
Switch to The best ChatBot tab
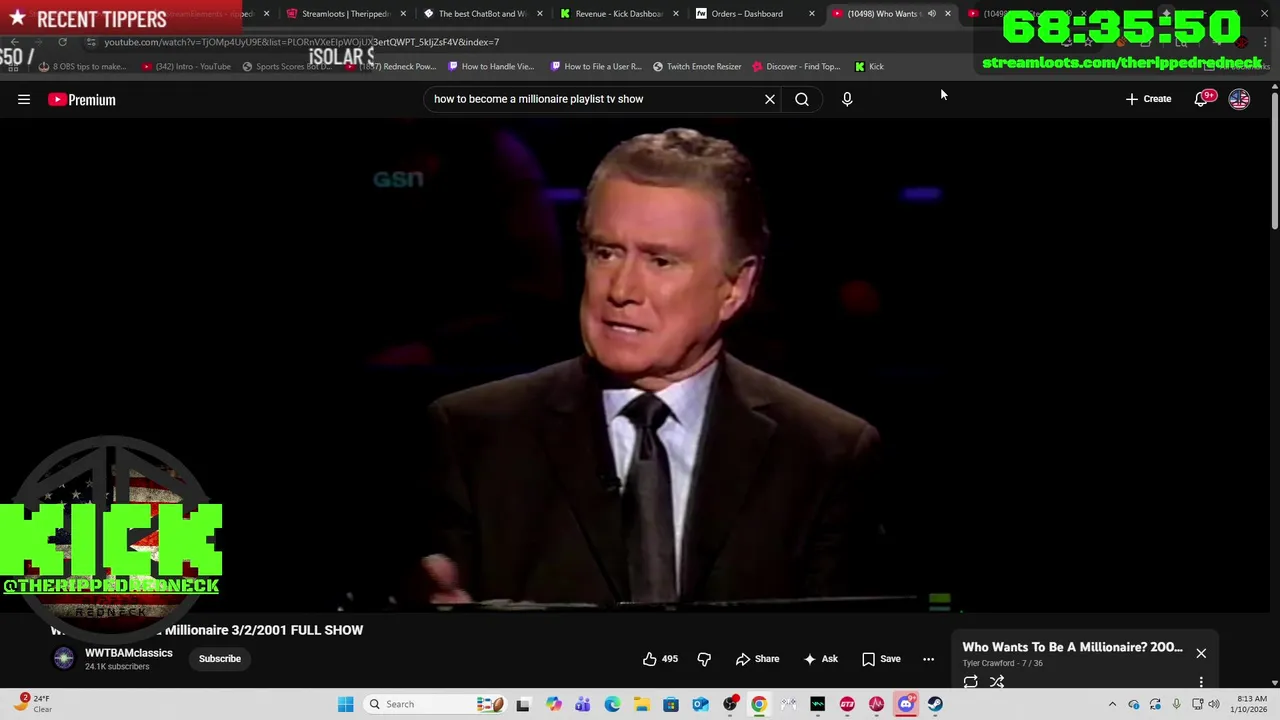[x=482, y=14]
